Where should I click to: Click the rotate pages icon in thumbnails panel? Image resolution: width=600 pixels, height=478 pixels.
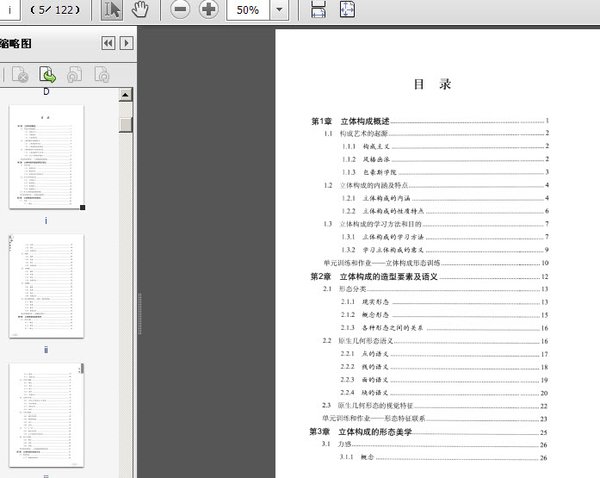74,74
